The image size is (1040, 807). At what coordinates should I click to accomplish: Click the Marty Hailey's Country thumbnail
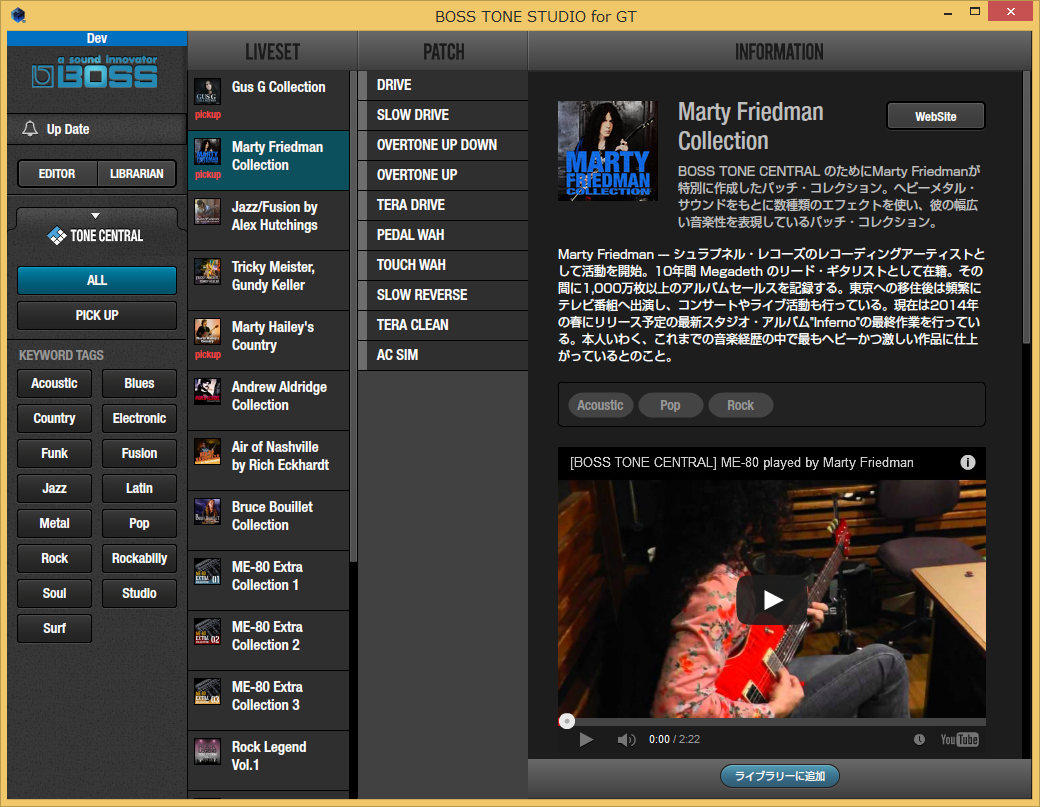[208, 332]
